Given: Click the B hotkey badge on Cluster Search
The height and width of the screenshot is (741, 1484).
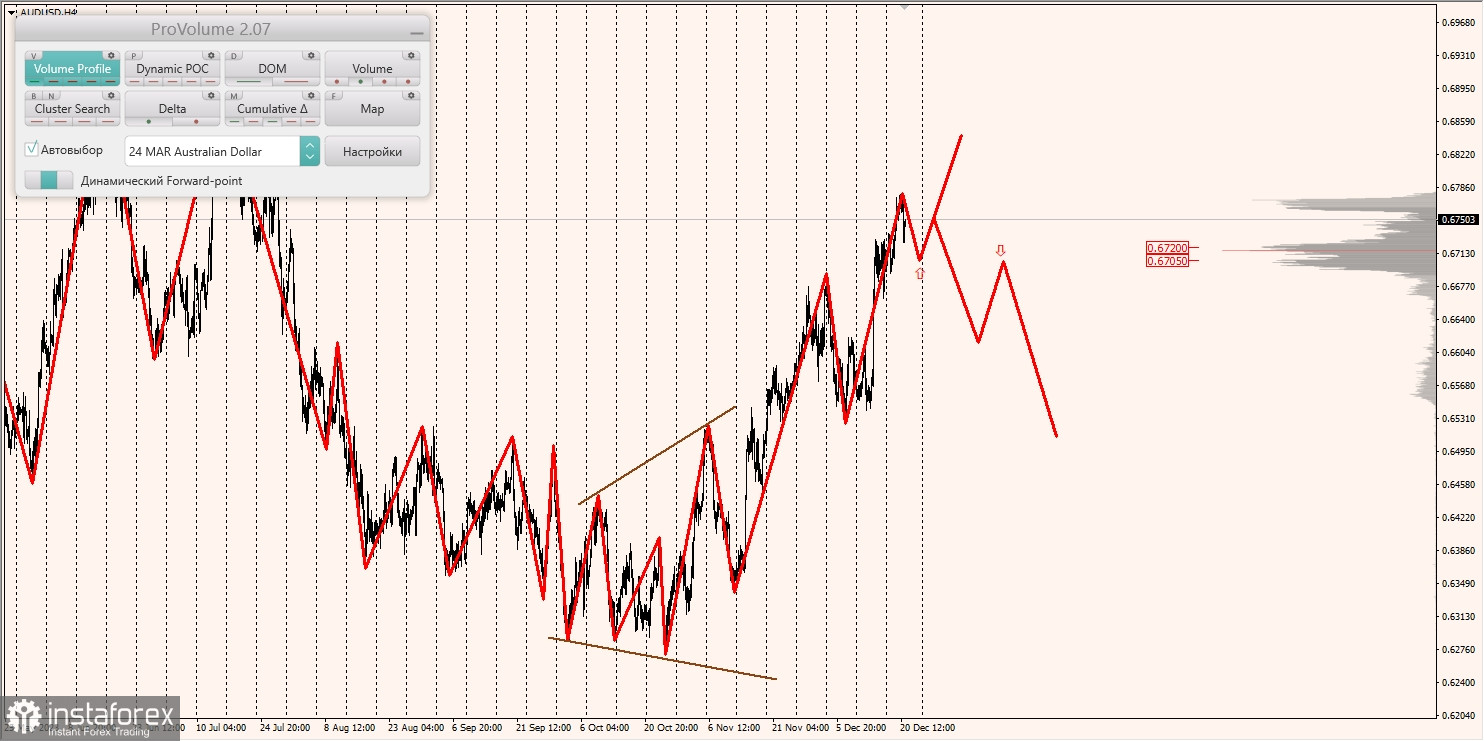Looking at the screenshot, I should (34, 96).
